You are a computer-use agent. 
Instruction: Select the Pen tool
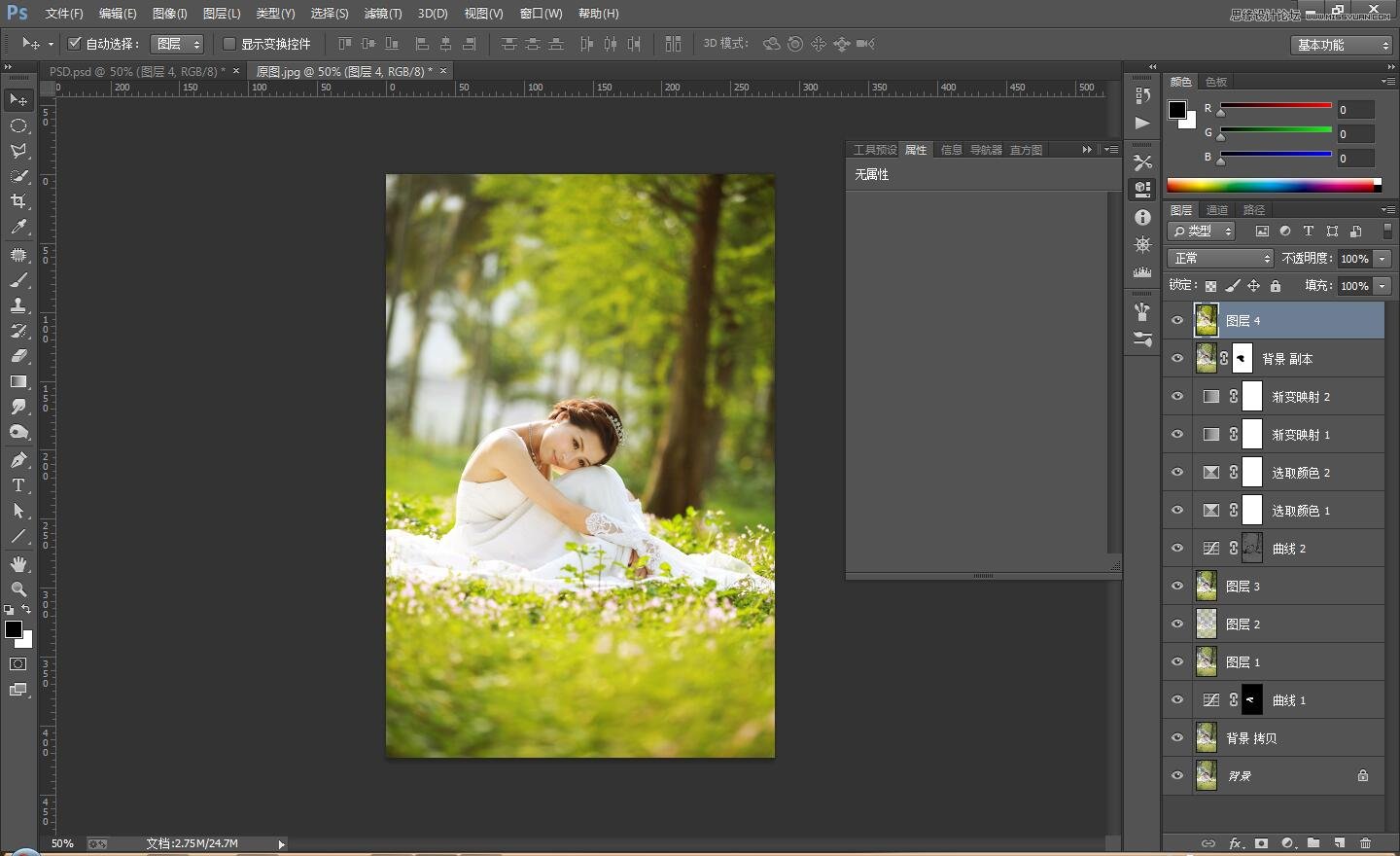18,460
